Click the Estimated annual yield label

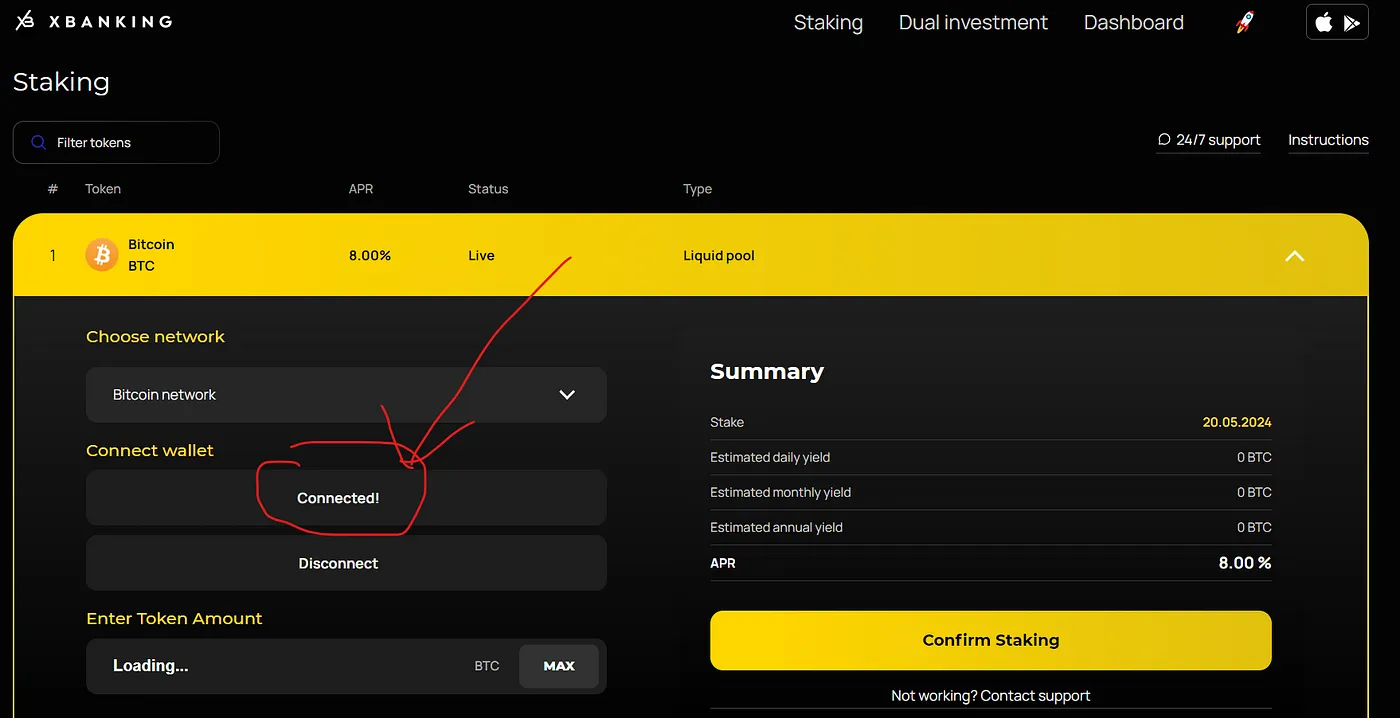[x=776, y=527]
